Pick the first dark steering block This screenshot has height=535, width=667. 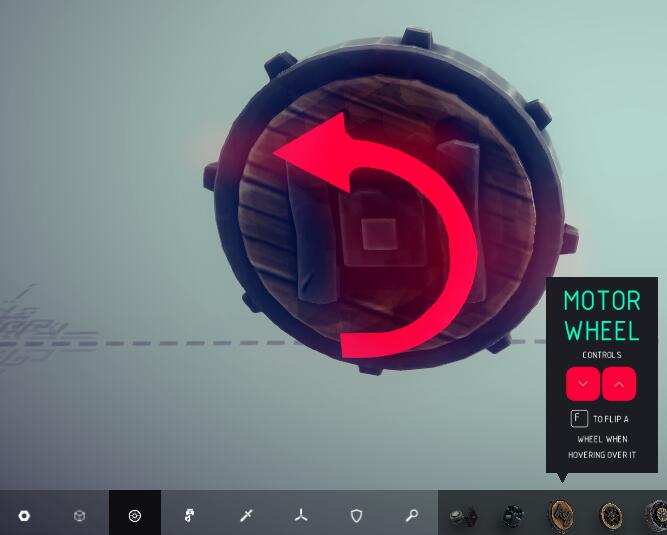[462, 516]
